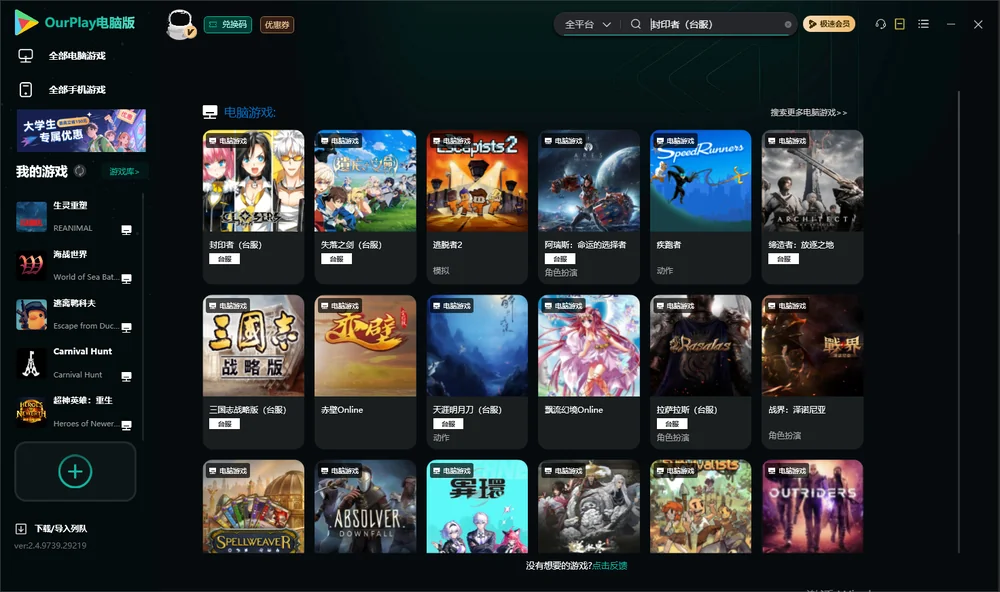Open customer support headset icon
The height and width of the screenshot is (592, 1000).
[881, 24]
